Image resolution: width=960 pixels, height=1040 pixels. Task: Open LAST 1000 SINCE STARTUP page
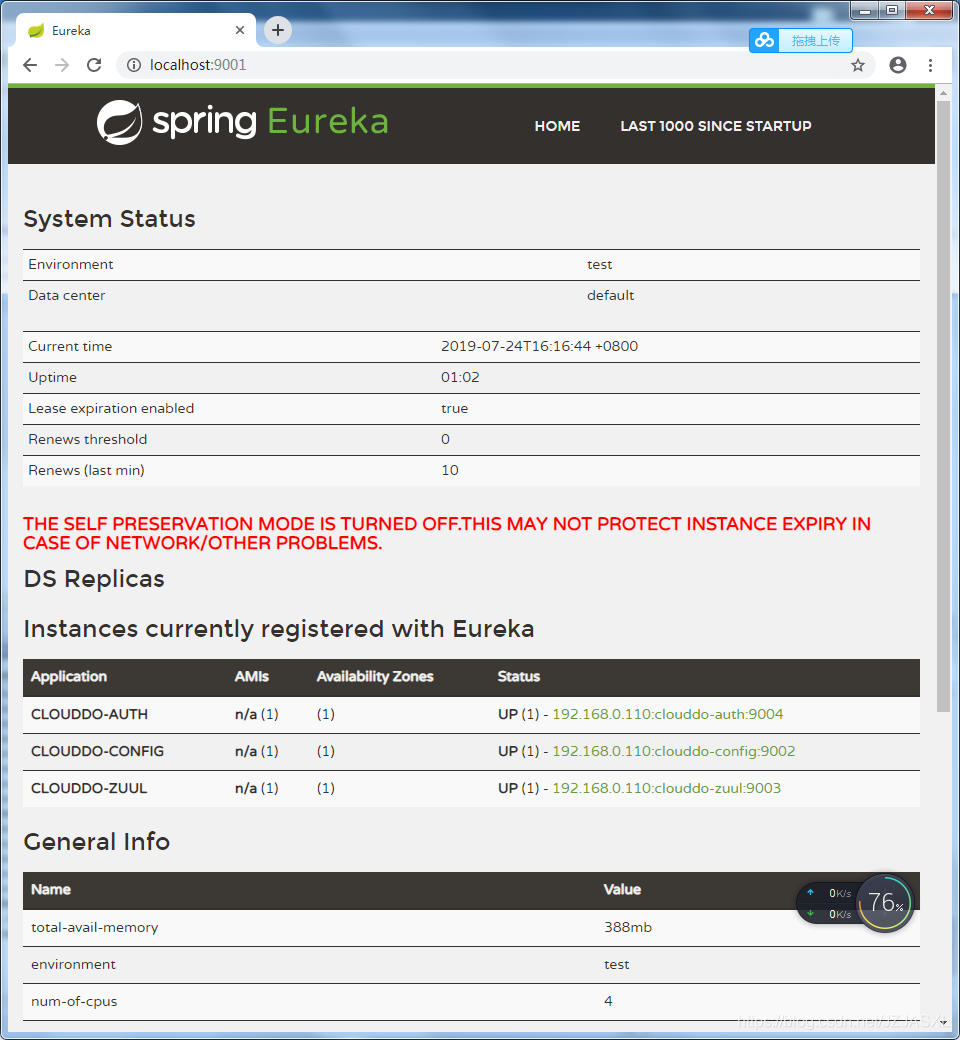coord(716,126)
